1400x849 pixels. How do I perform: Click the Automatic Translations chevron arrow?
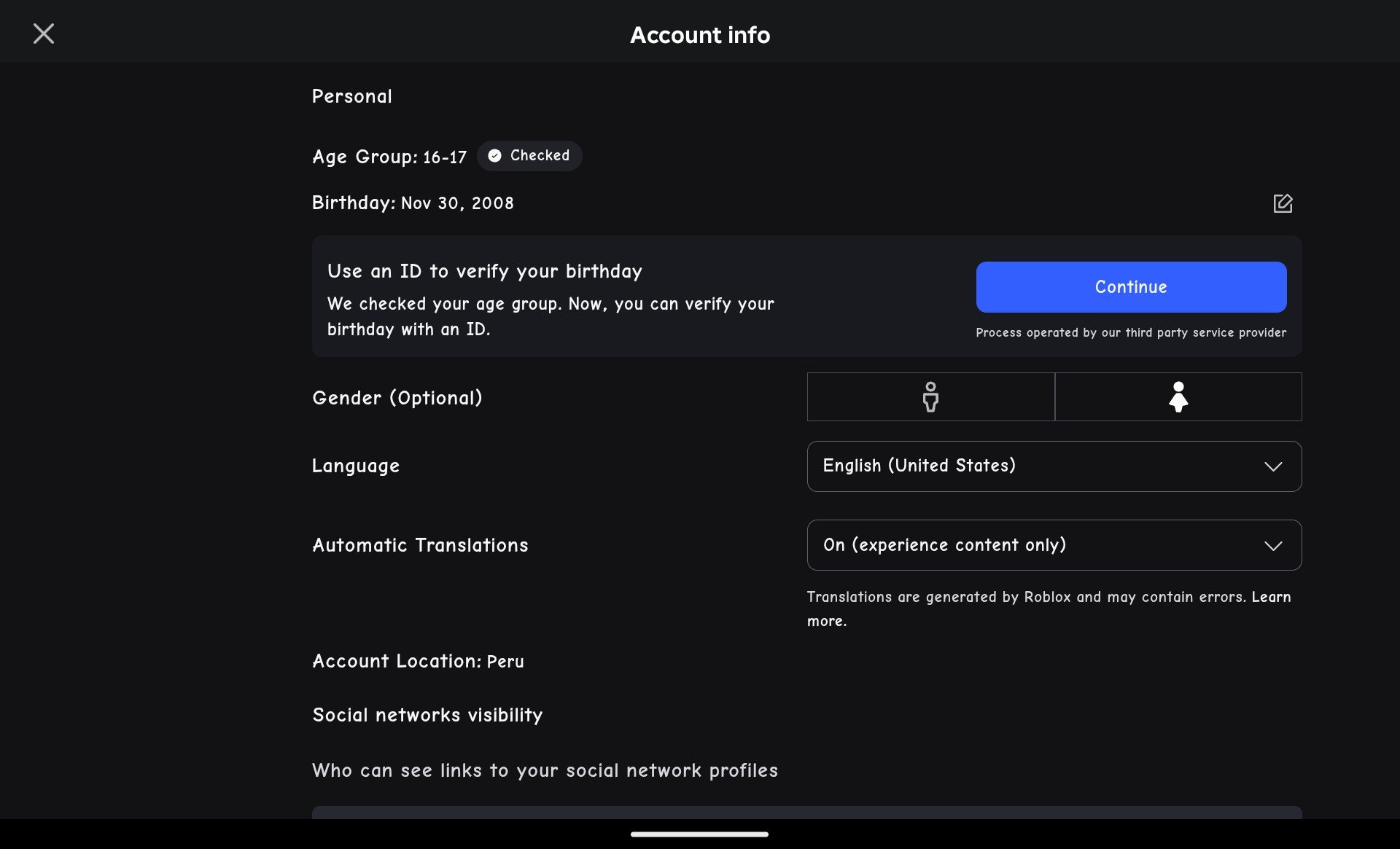[1273, 546]
